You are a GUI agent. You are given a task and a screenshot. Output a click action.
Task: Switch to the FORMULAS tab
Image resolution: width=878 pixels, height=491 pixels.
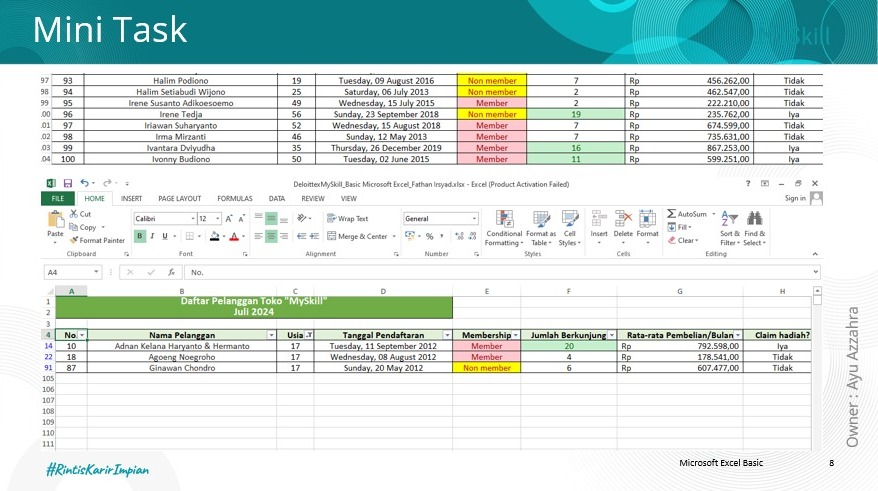[235, 198]
